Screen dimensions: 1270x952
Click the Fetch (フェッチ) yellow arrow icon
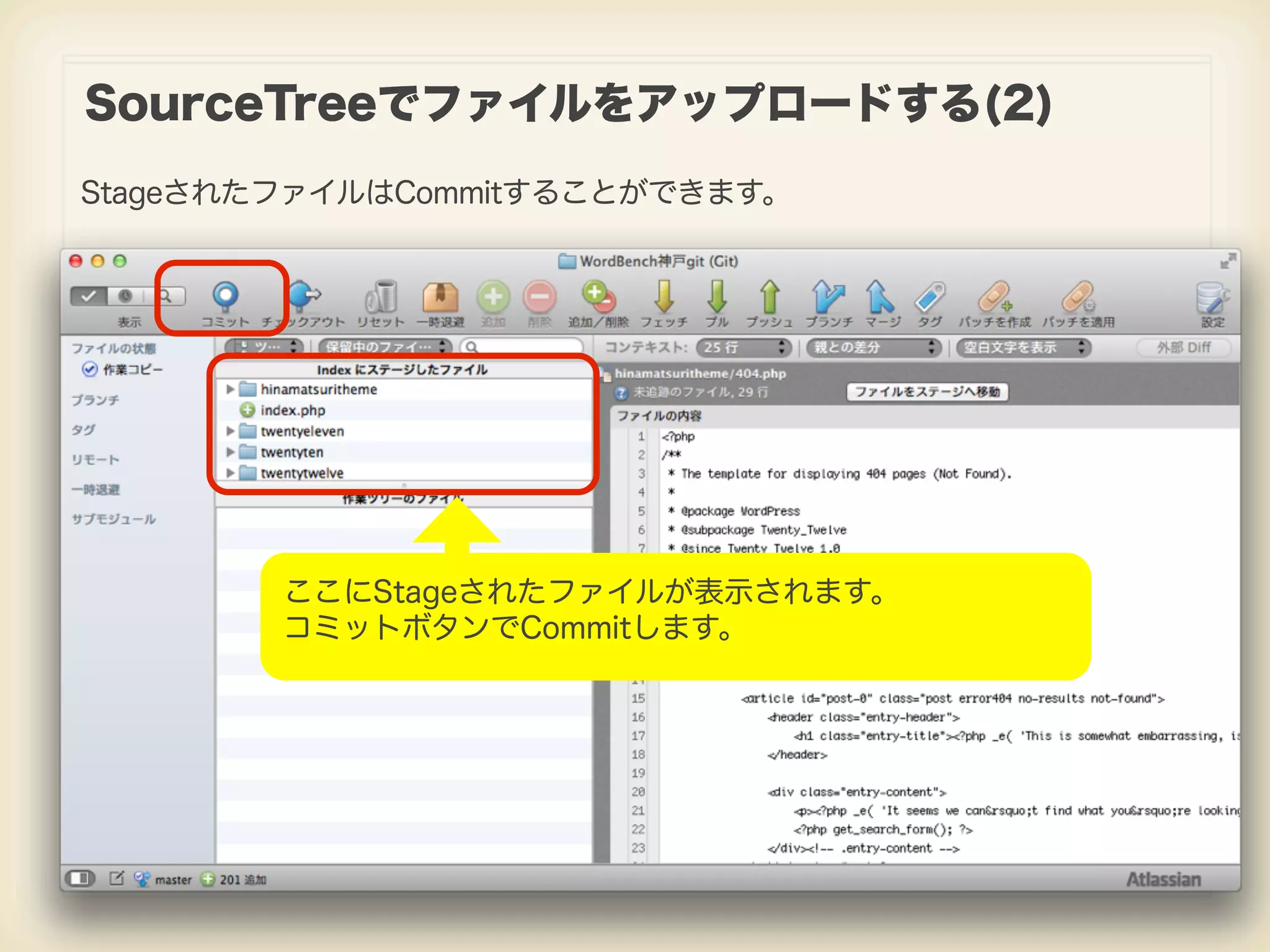click(x=664, y=297)
